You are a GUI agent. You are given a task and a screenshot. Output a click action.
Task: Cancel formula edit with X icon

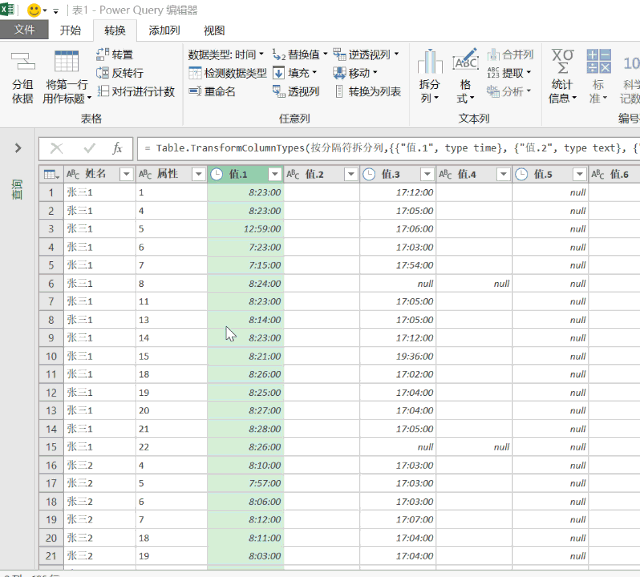[x=56, y=148]
